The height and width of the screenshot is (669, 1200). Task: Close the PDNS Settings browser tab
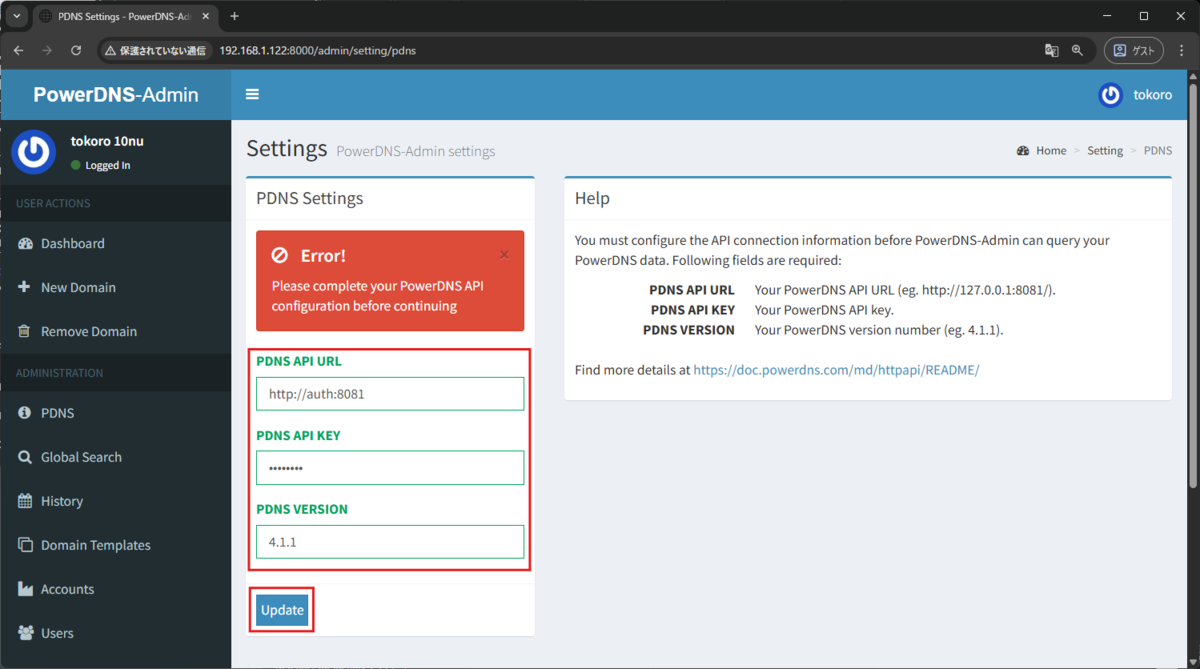point(204,16)
